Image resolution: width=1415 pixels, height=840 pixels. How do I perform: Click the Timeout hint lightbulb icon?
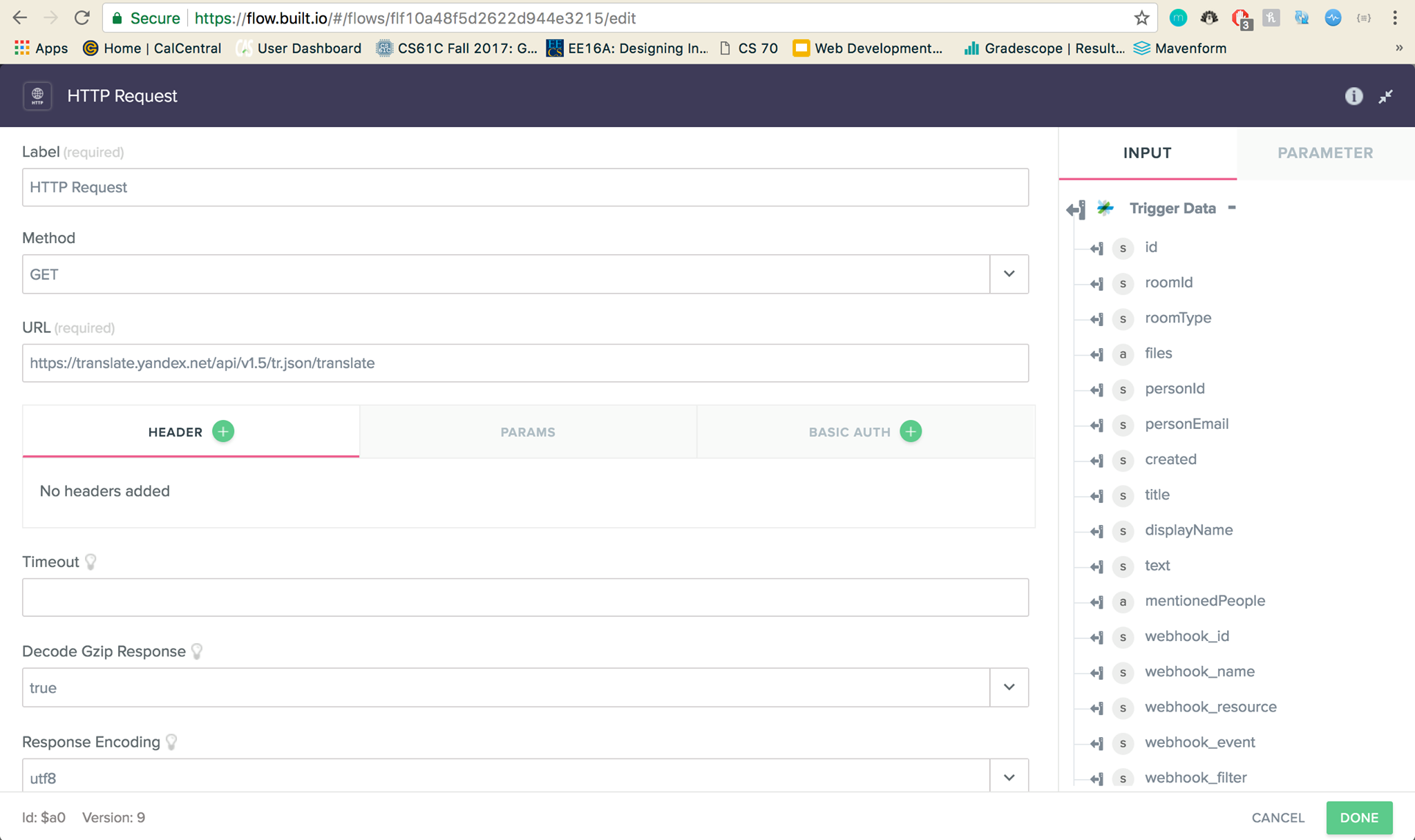coord(91,562)
